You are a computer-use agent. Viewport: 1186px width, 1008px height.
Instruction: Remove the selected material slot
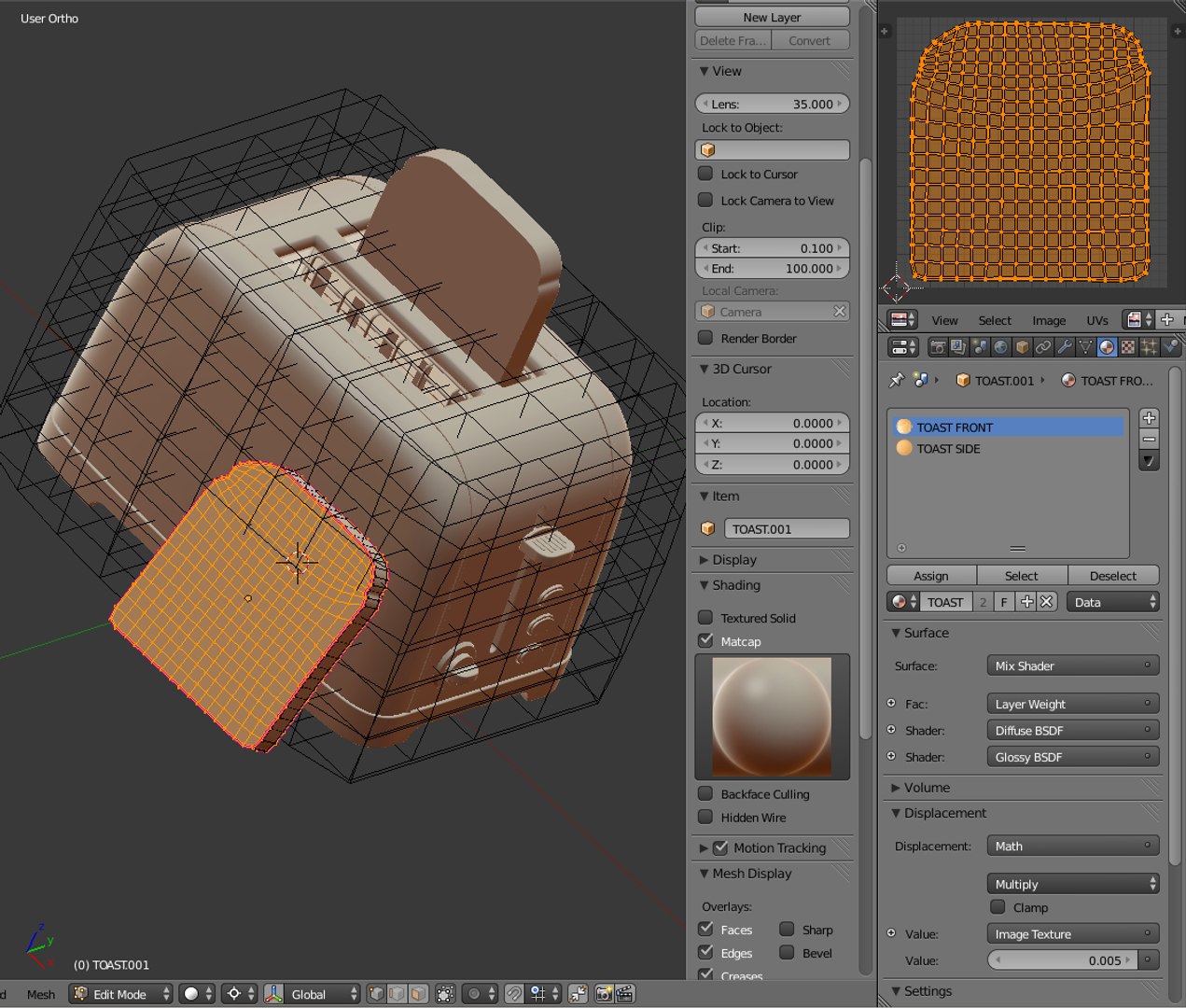[1150, 439]
